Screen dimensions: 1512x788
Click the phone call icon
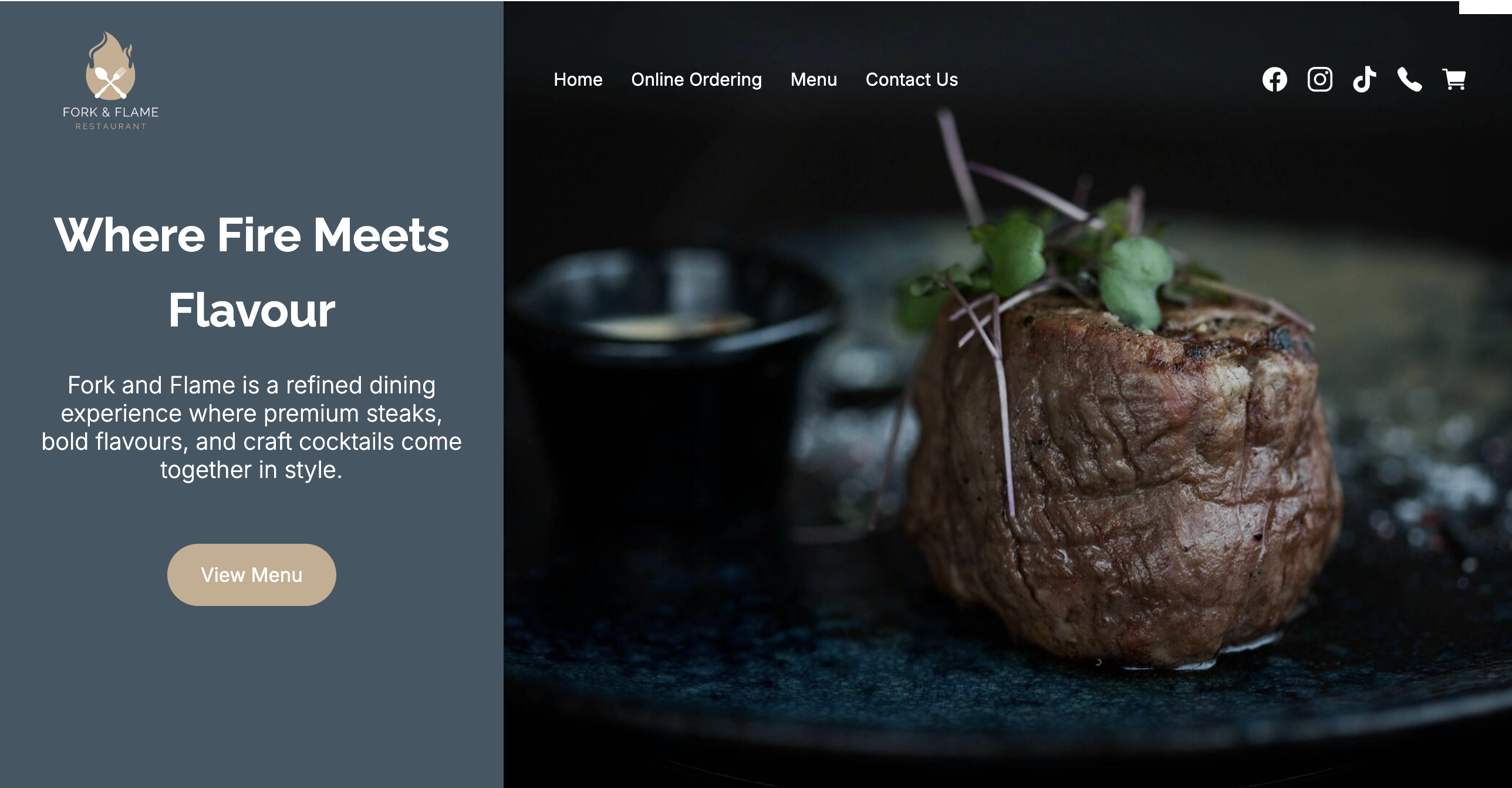point(1409,79)
